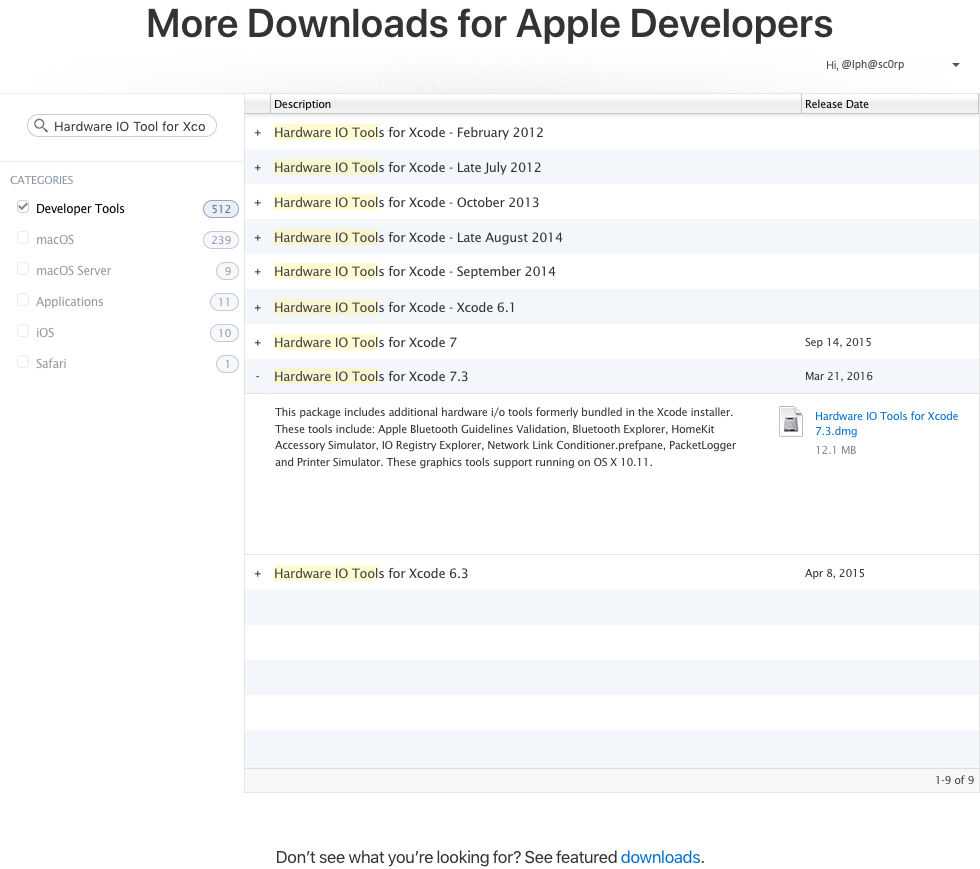This screenshot has height=869, width=980.
Task: Tick the Applications category checkbox
Action: coord(23,299)
